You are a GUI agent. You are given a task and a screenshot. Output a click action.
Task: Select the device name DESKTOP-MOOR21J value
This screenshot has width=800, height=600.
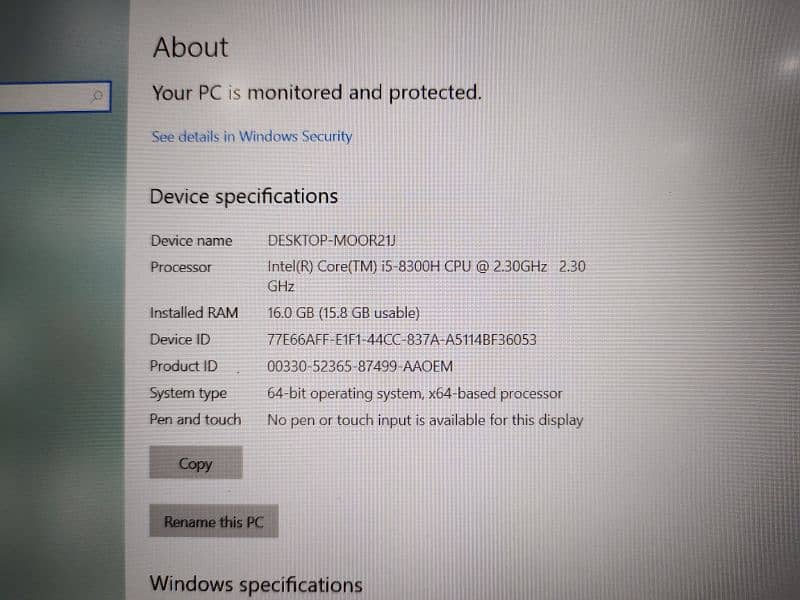(x=332, y=240)
